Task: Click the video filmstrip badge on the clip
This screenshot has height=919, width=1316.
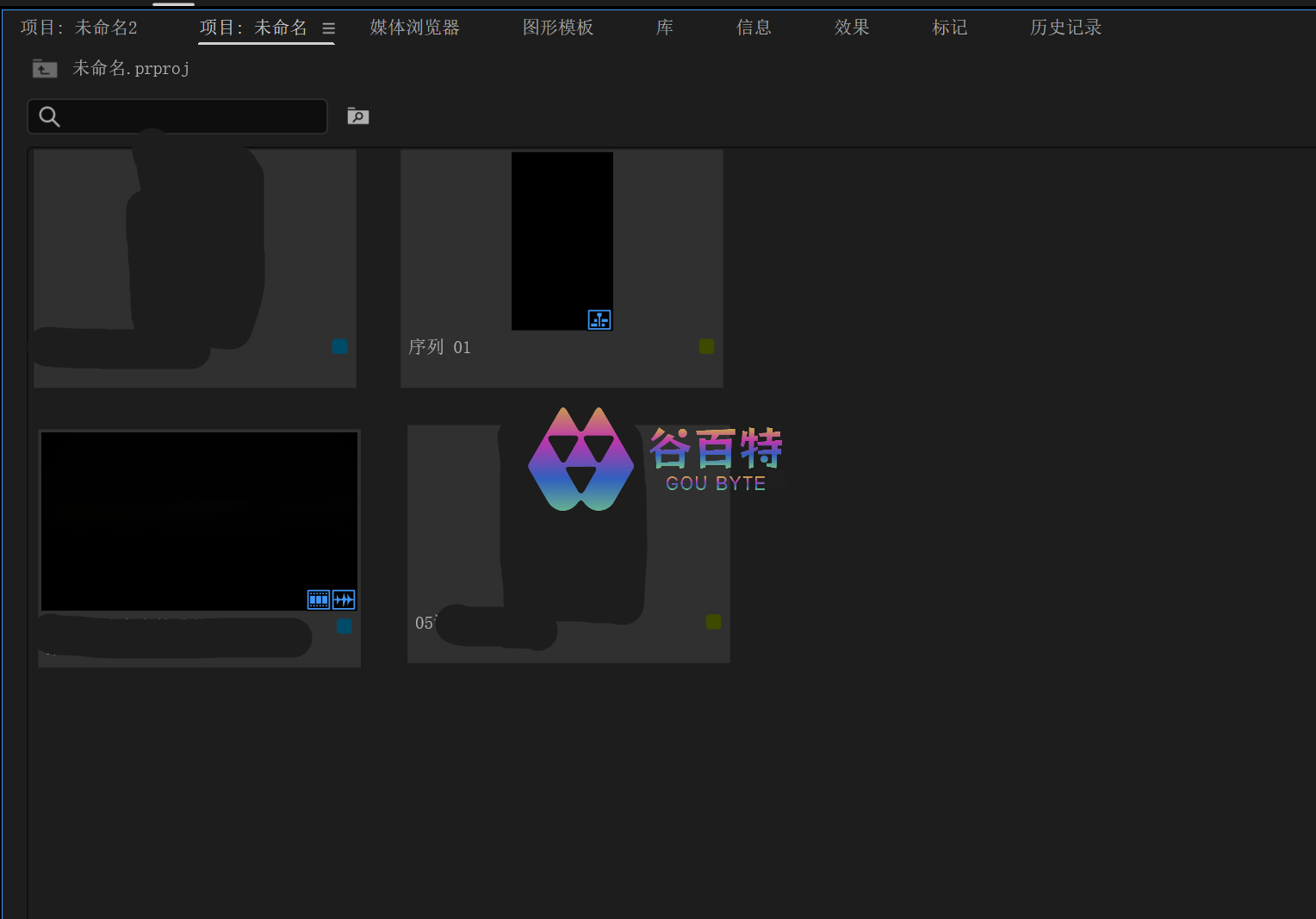Action: [x=319, y=599]
